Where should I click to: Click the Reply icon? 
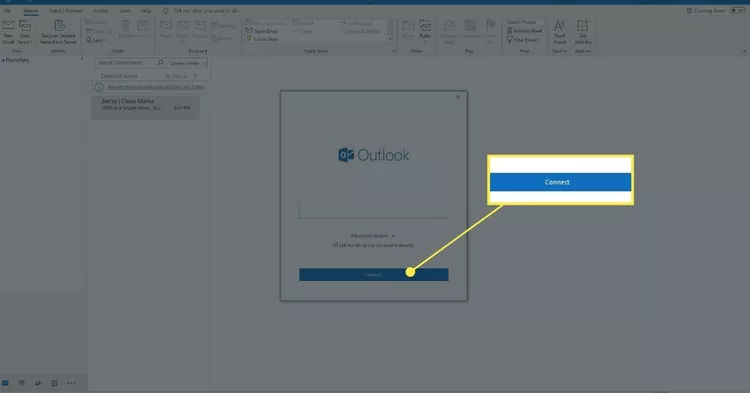tap(166, 30)
